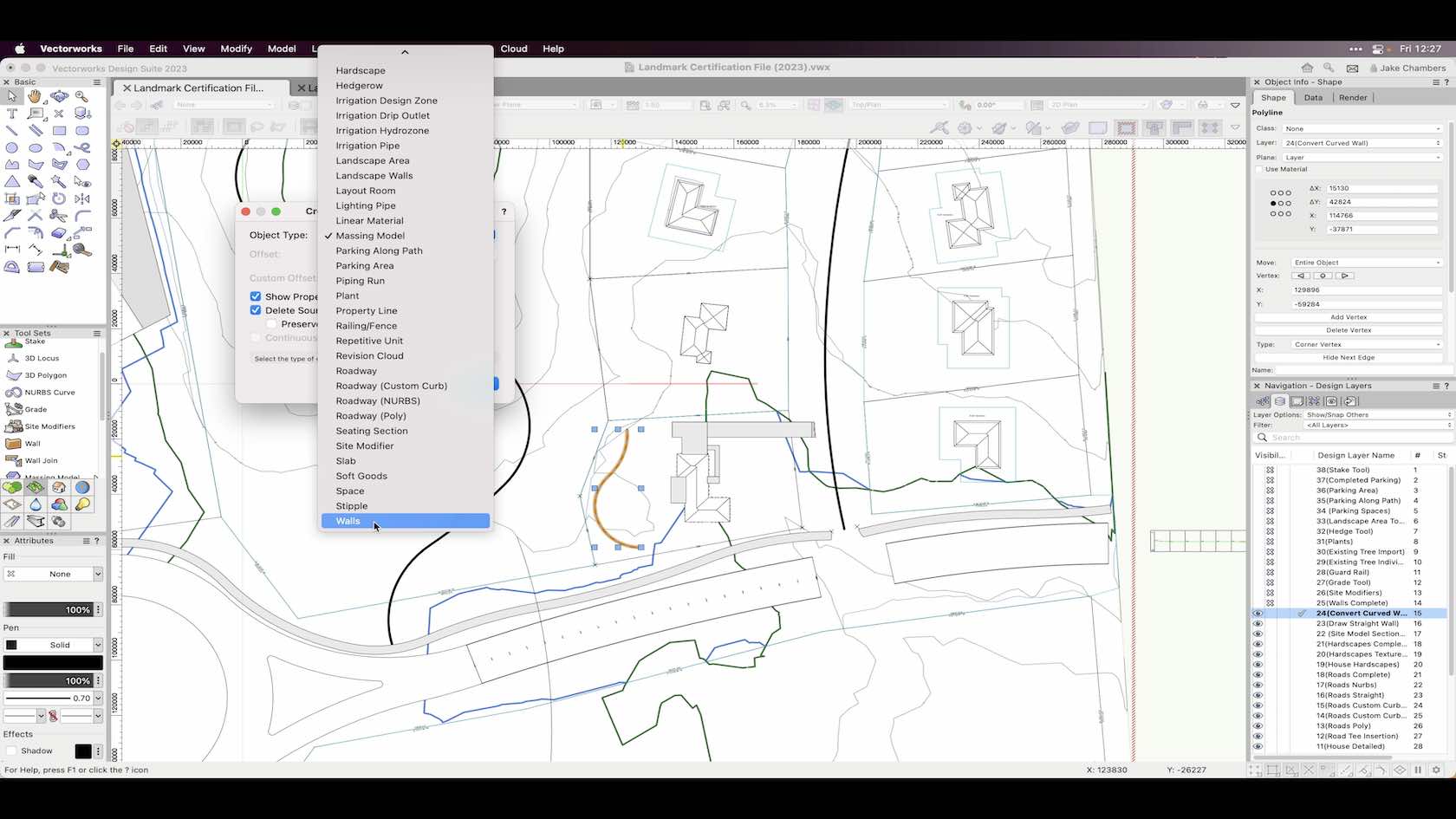This screenshot has width=1456, height=819.
Task: Switch Navigation palette to Design Layers icon
Action: (1279, 401)
